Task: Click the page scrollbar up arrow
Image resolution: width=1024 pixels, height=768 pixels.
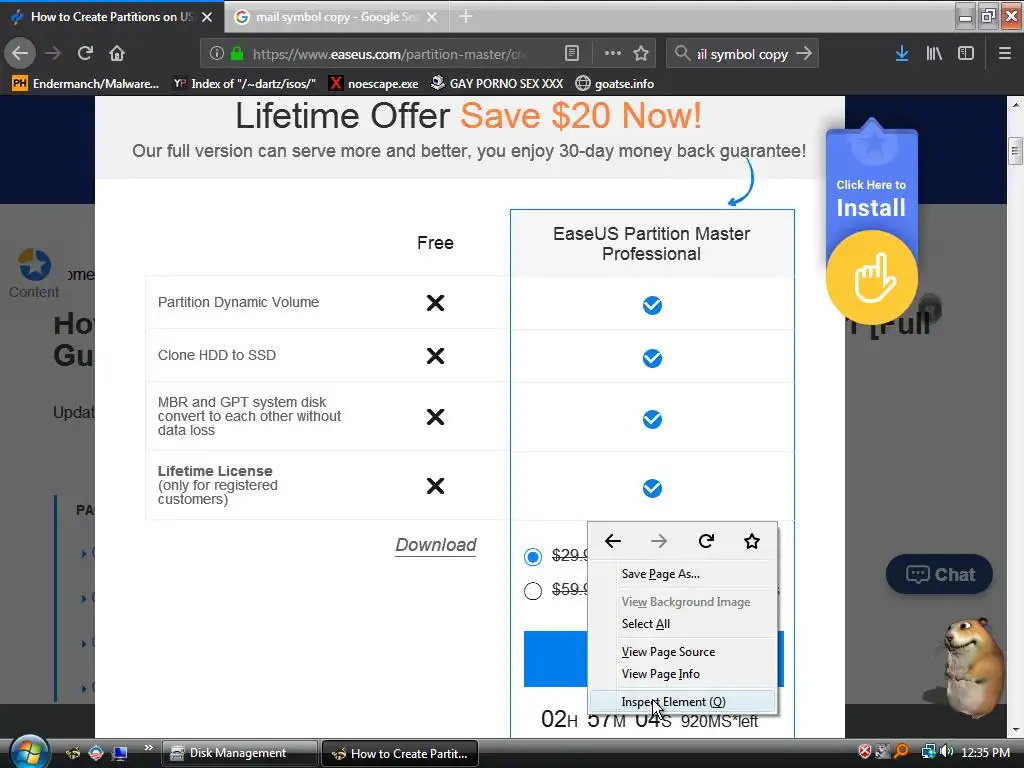Action: pos(1016,104)
